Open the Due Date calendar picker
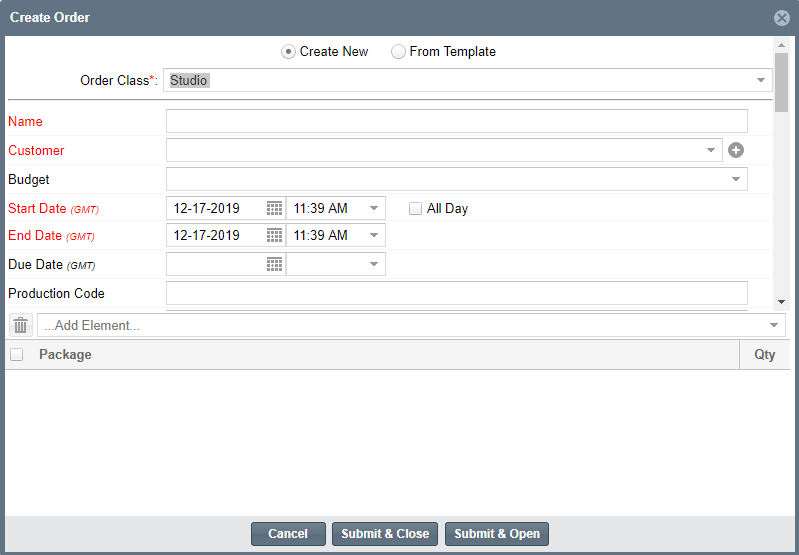This screenshot has width=799, height=555. pyautogui.click(x=274, y=265)
